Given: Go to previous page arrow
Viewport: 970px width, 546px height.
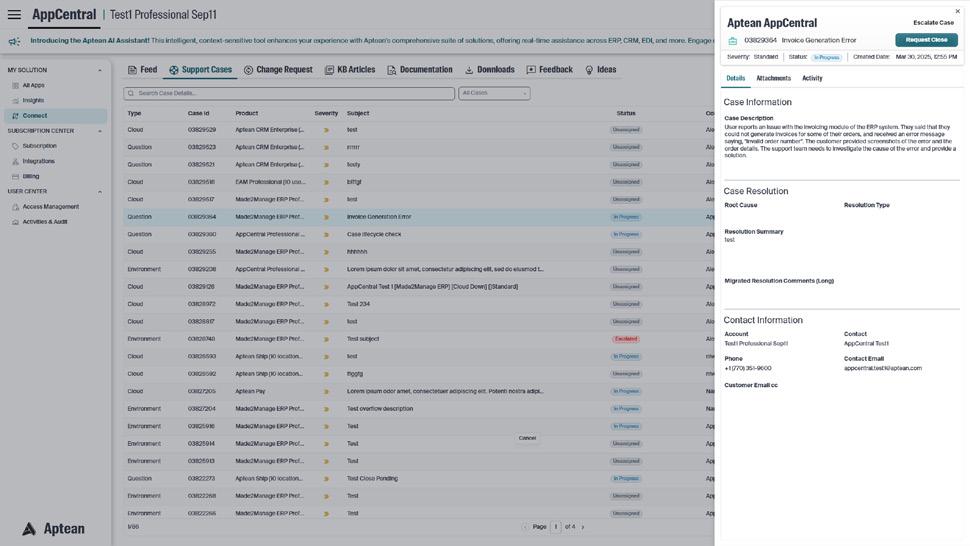Looking at the screenshot, I should (525, 527).
